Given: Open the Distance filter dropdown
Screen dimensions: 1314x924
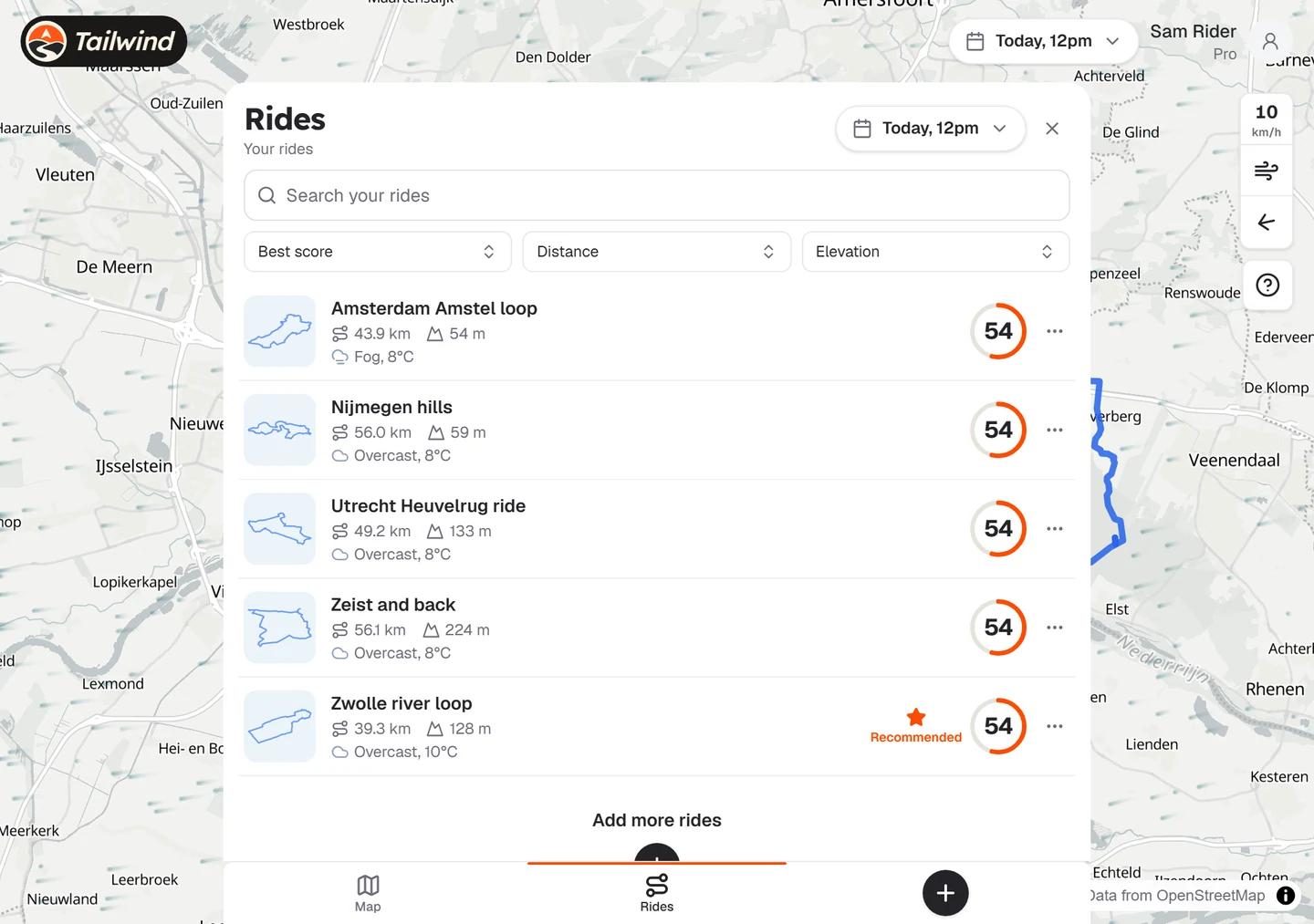Looking at the screenshot, I should [657, 252].
